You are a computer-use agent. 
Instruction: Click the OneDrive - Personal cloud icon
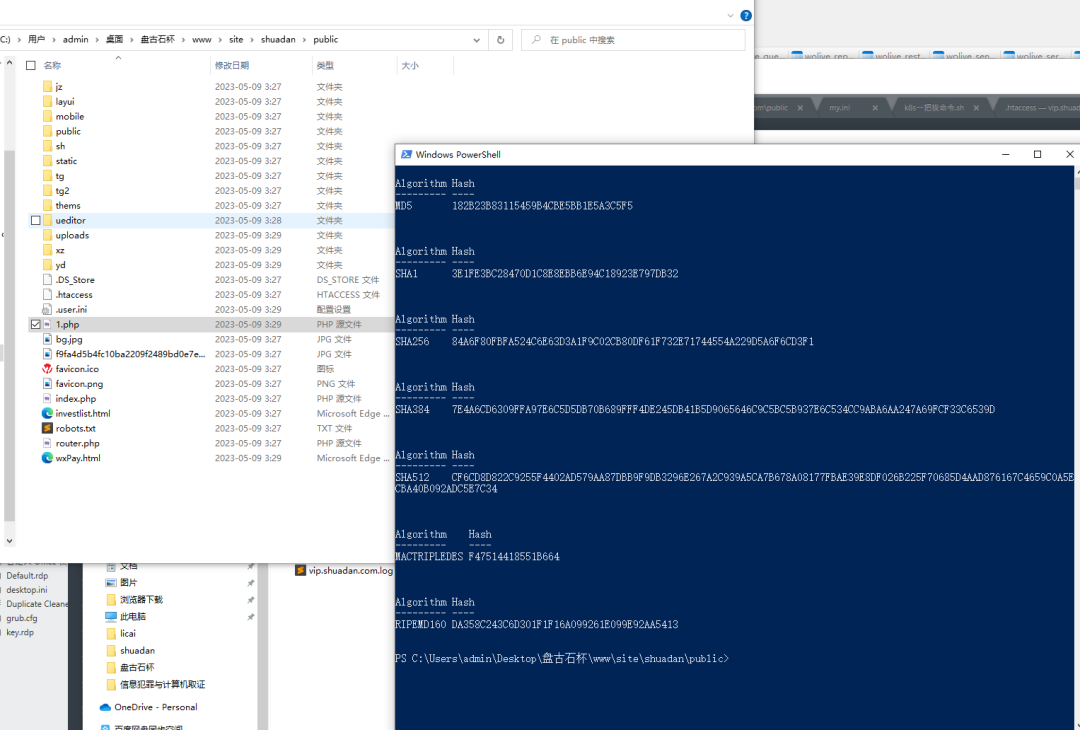tap(105, 707)
